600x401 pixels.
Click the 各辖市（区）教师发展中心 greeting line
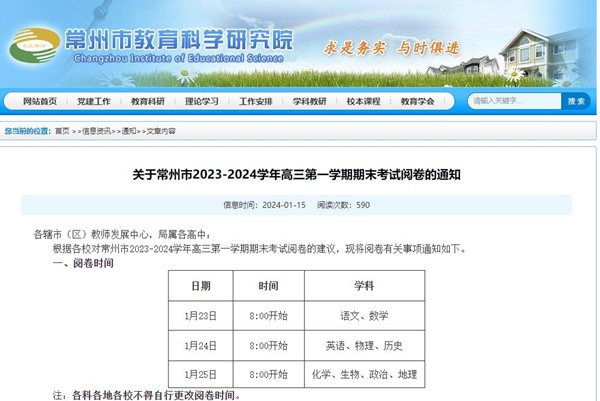click(122, 234)
